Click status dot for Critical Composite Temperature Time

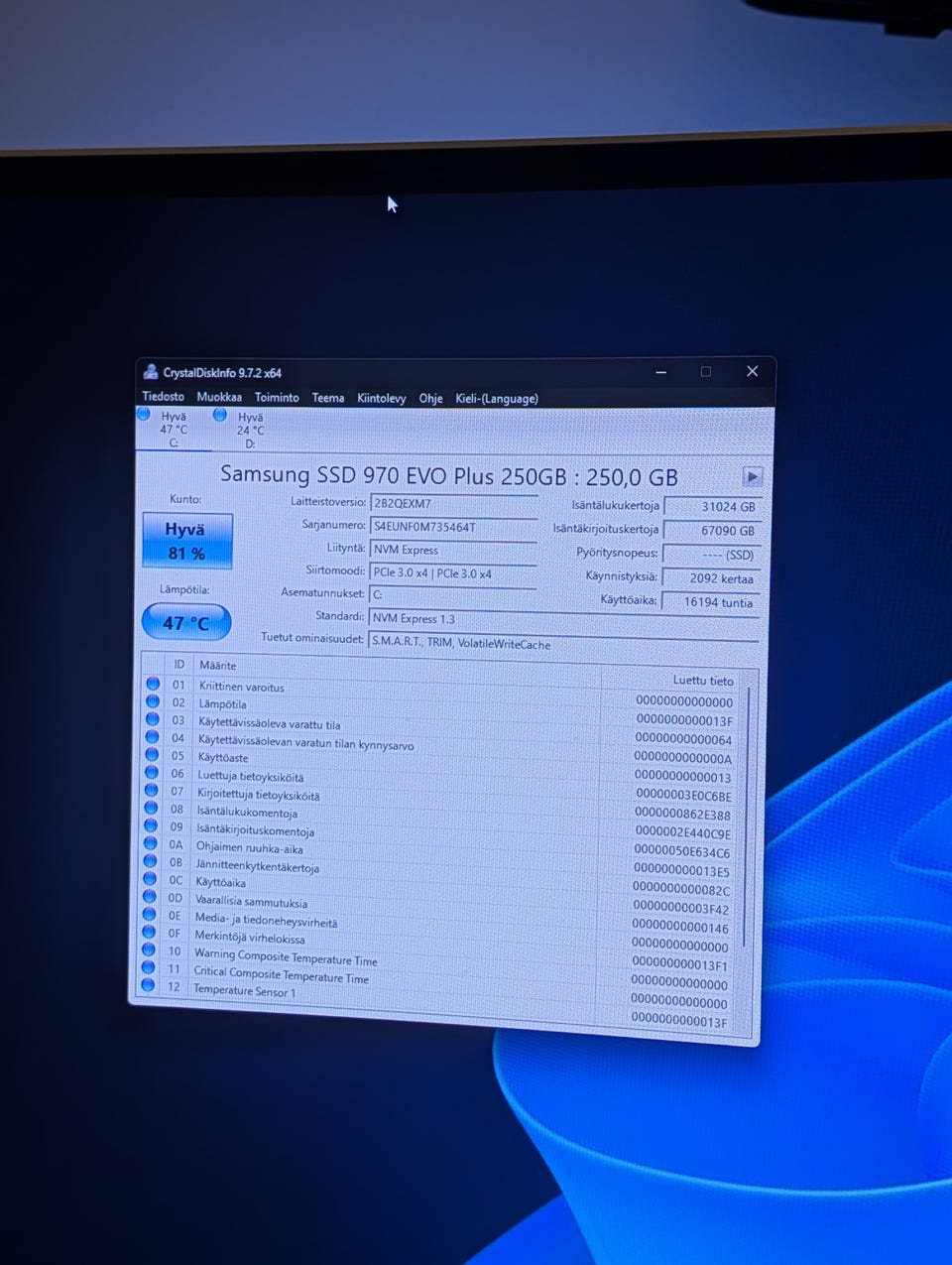tap(148, 967)
